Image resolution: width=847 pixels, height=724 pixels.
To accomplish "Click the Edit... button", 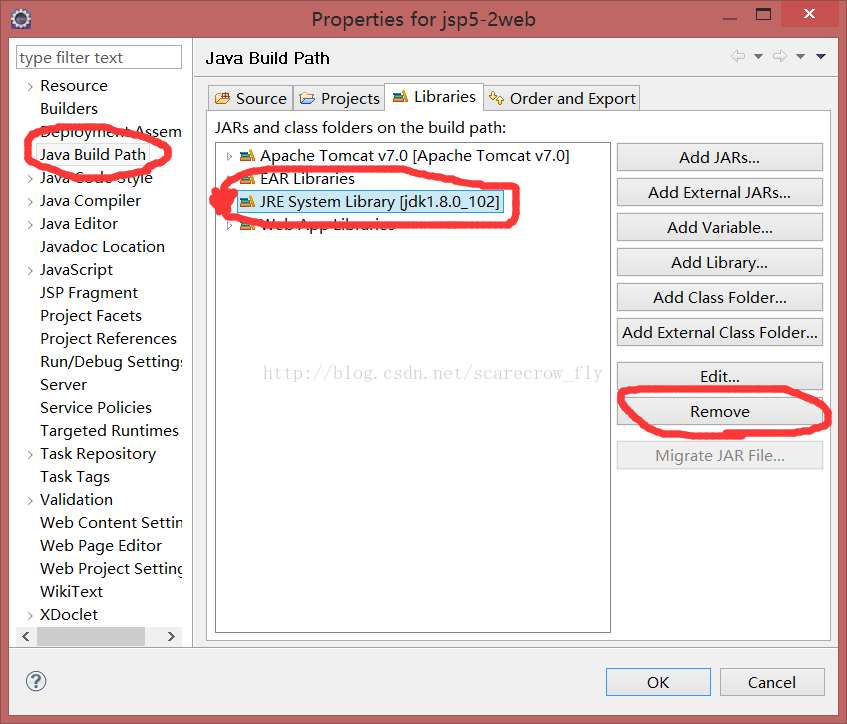I will point(720,376).
